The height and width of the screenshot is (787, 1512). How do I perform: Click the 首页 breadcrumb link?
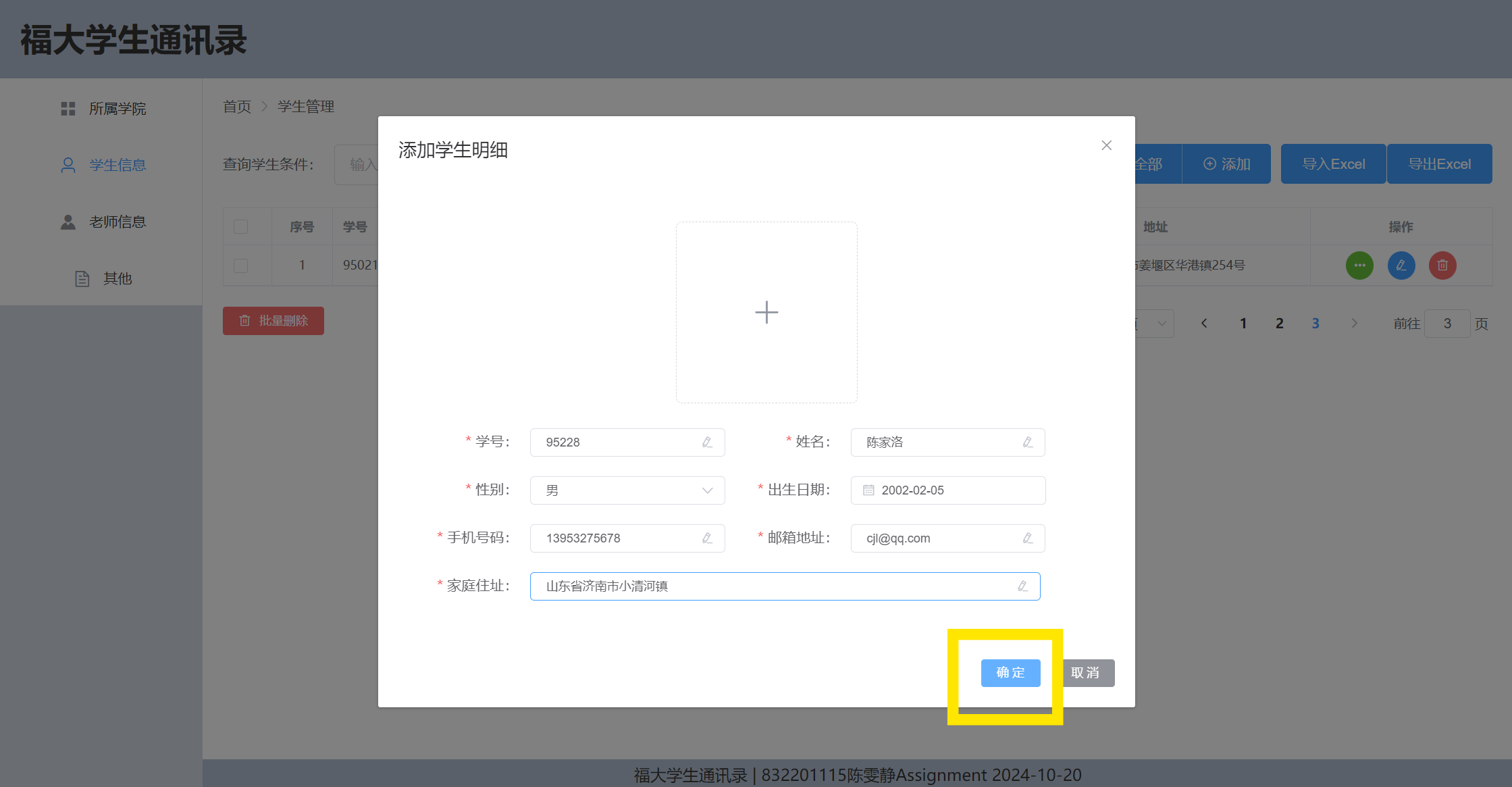point(237,107)
